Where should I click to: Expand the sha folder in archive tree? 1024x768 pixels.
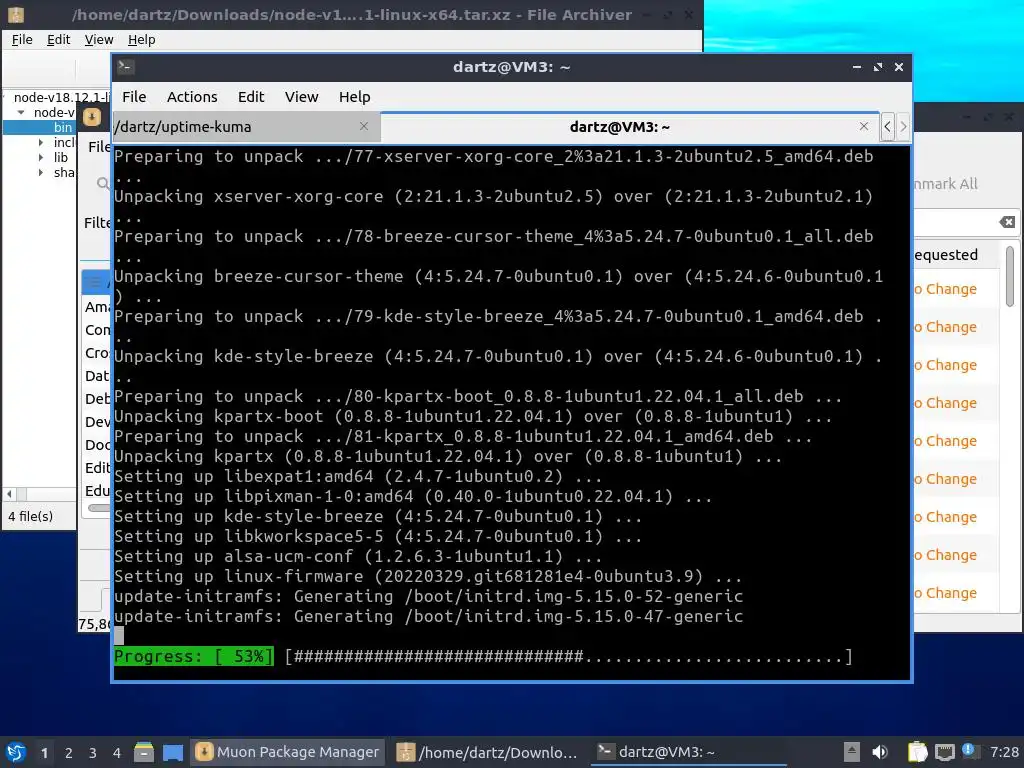(40, 172)
